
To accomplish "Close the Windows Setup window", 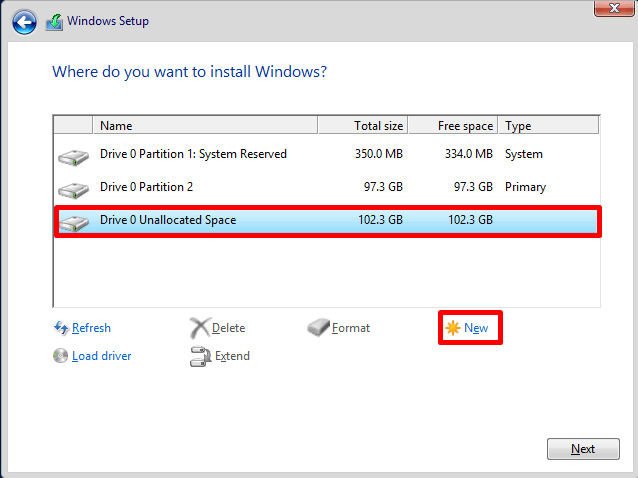I will tap(608, 9).
